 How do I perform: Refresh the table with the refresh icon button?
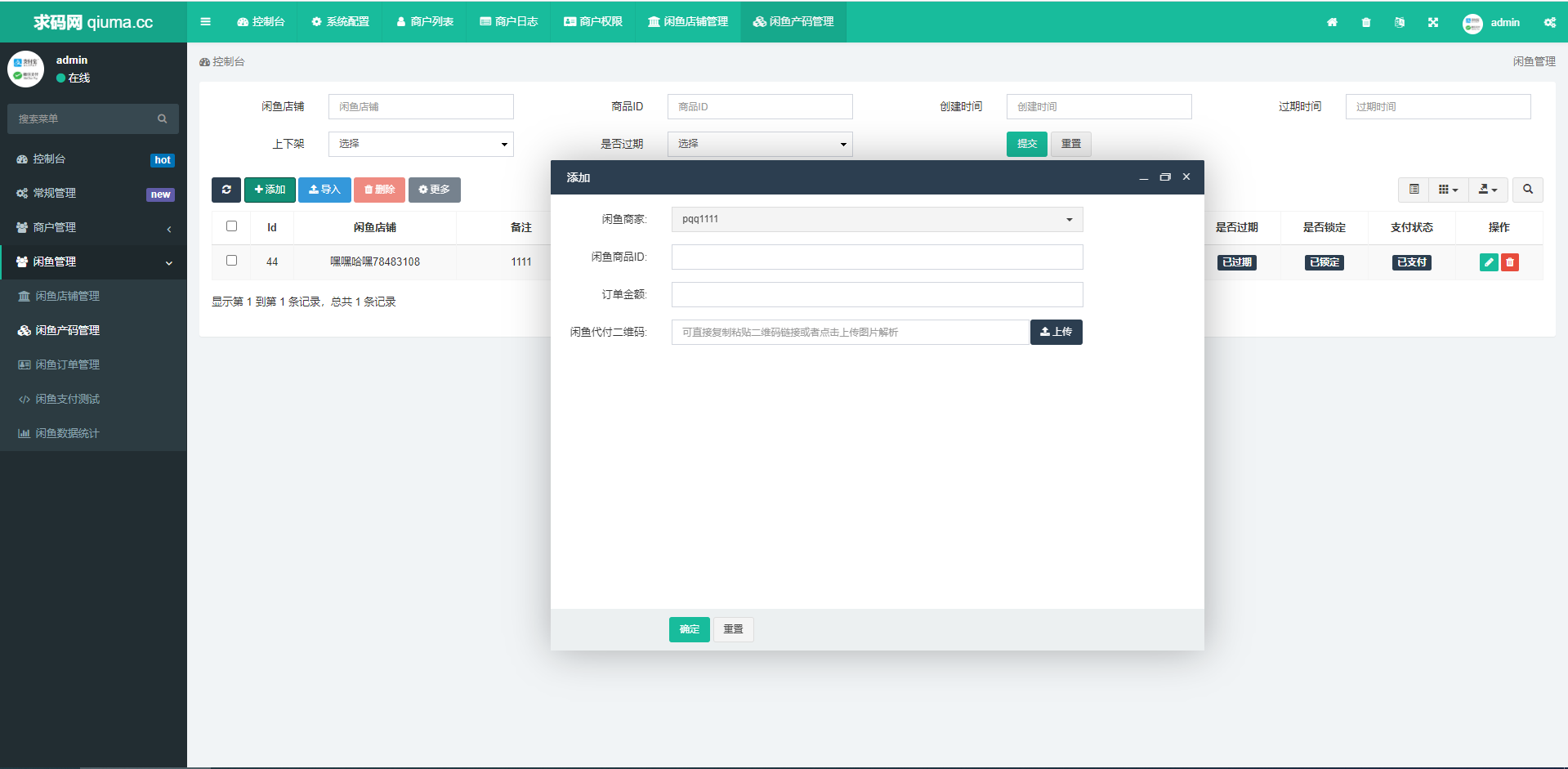(x=226, y=190)
